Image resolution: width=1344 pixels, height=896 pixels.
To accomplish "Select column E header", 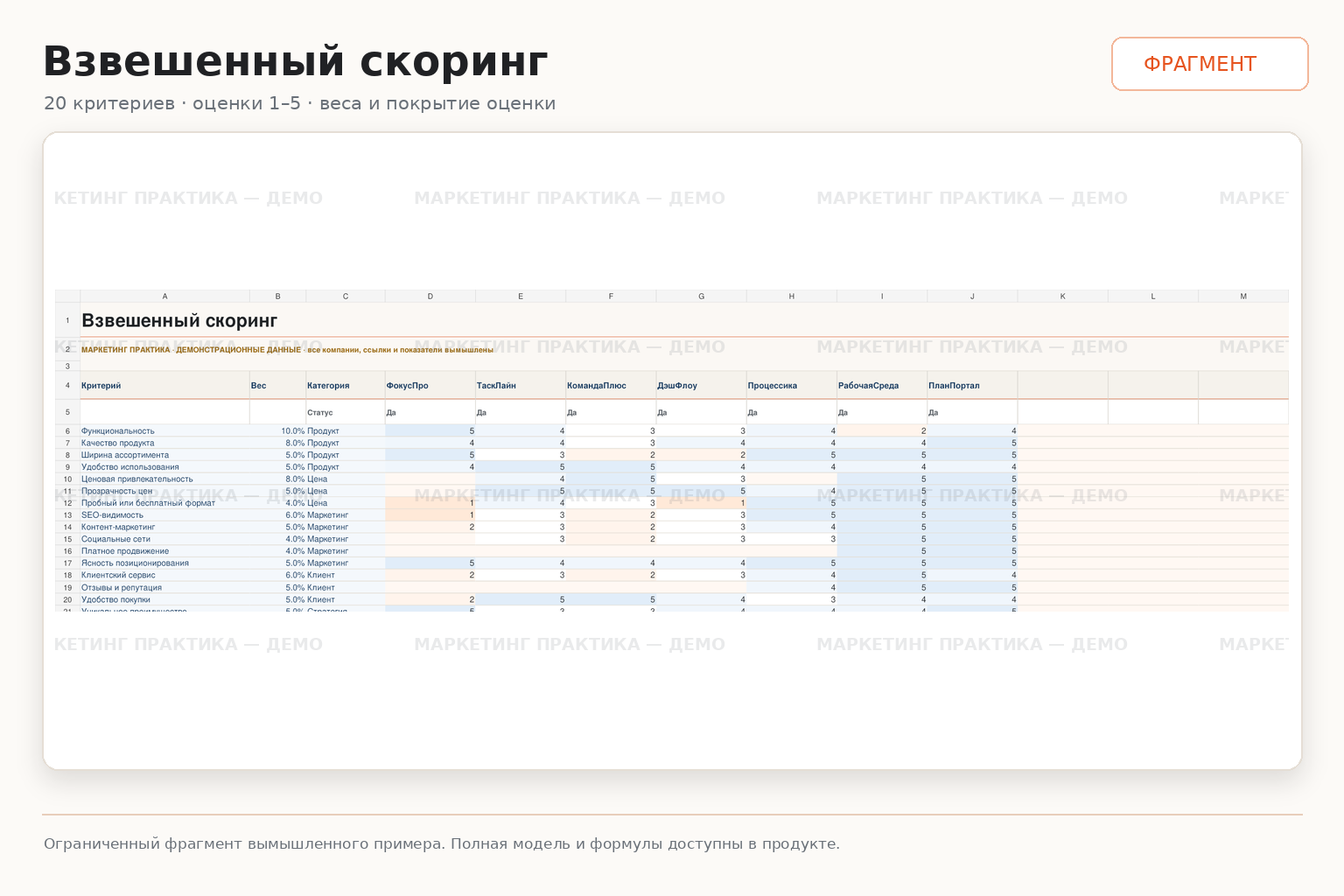I will click(521, 297).
